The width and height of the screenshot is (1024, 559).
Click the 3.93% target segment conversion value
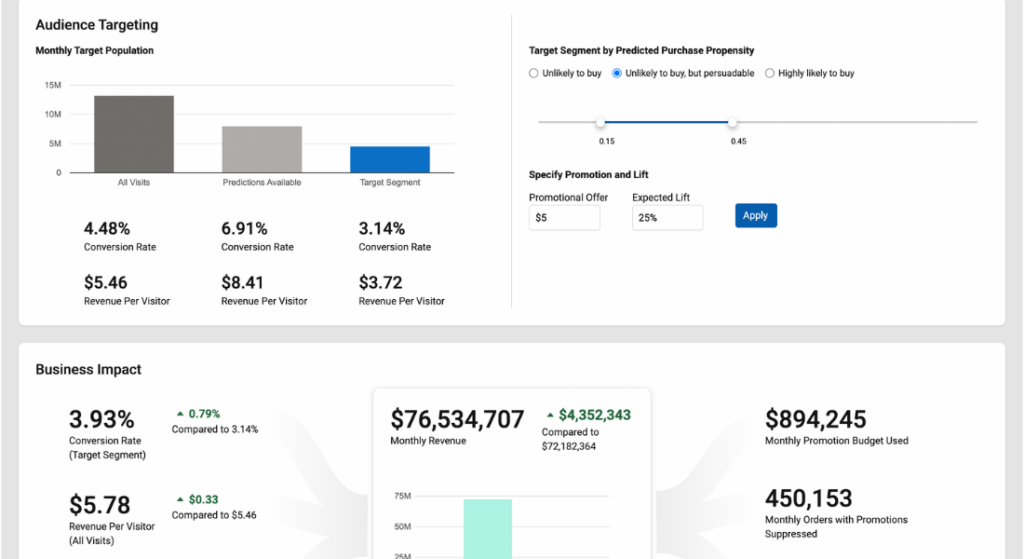coord(102,419)
